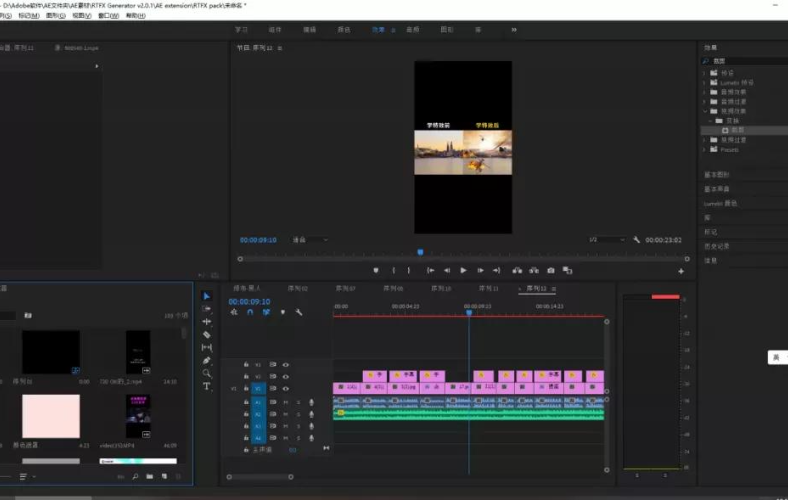Select the Type tool
Viewport: 788px width, 500px height.
207,386
